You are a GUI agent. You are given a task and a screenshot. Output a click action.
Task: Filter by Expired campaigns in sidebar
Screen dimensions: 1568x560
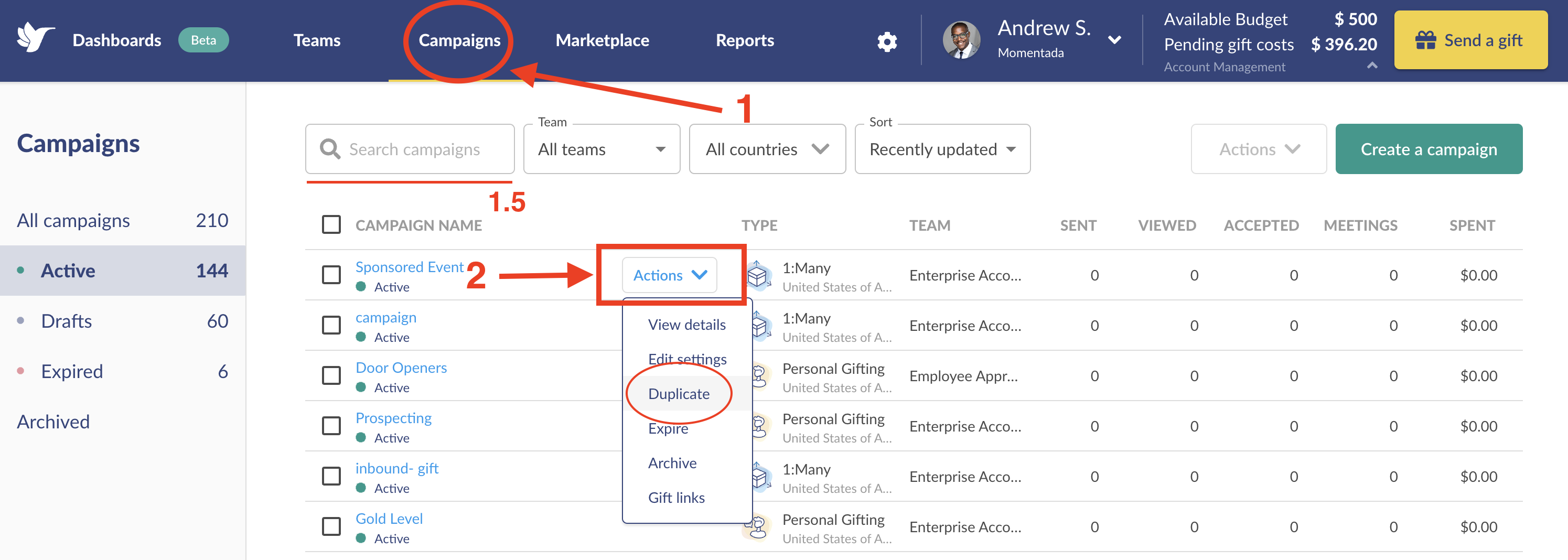coord(122,371)
